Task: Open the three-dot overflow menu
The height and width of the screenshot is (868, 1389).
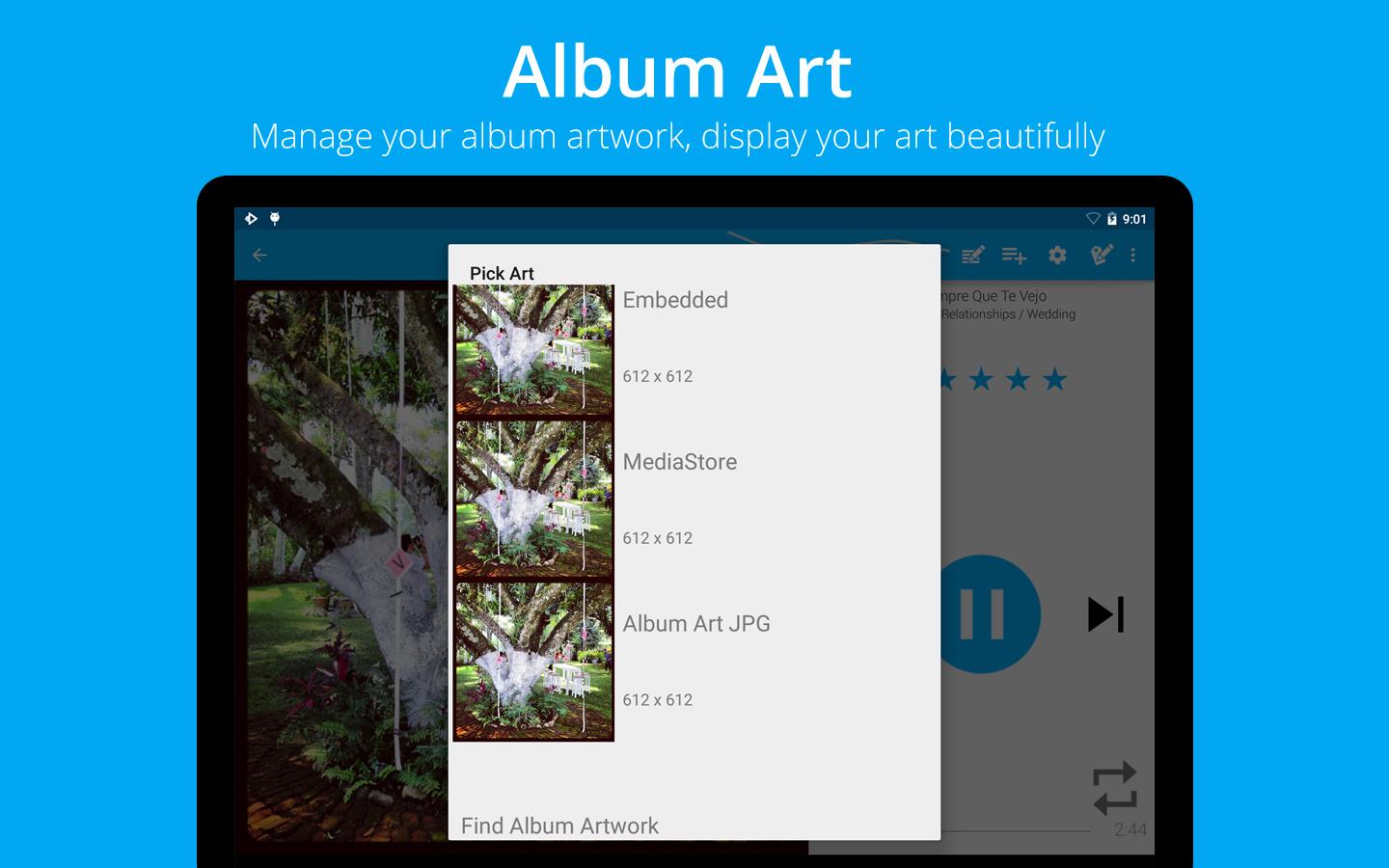Action: tap(1132, 255)
